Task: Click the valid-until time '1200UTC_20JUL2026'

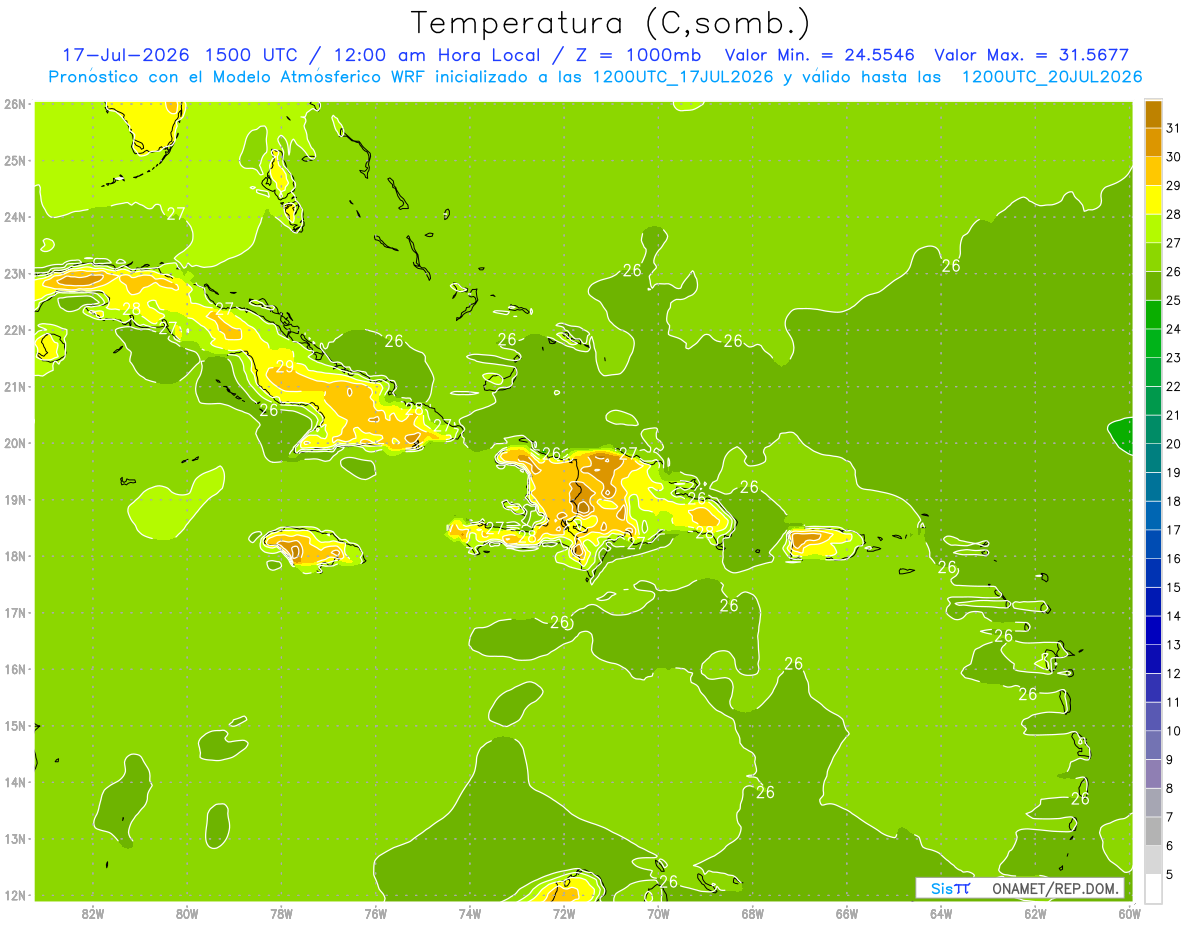Action: 1052,76
